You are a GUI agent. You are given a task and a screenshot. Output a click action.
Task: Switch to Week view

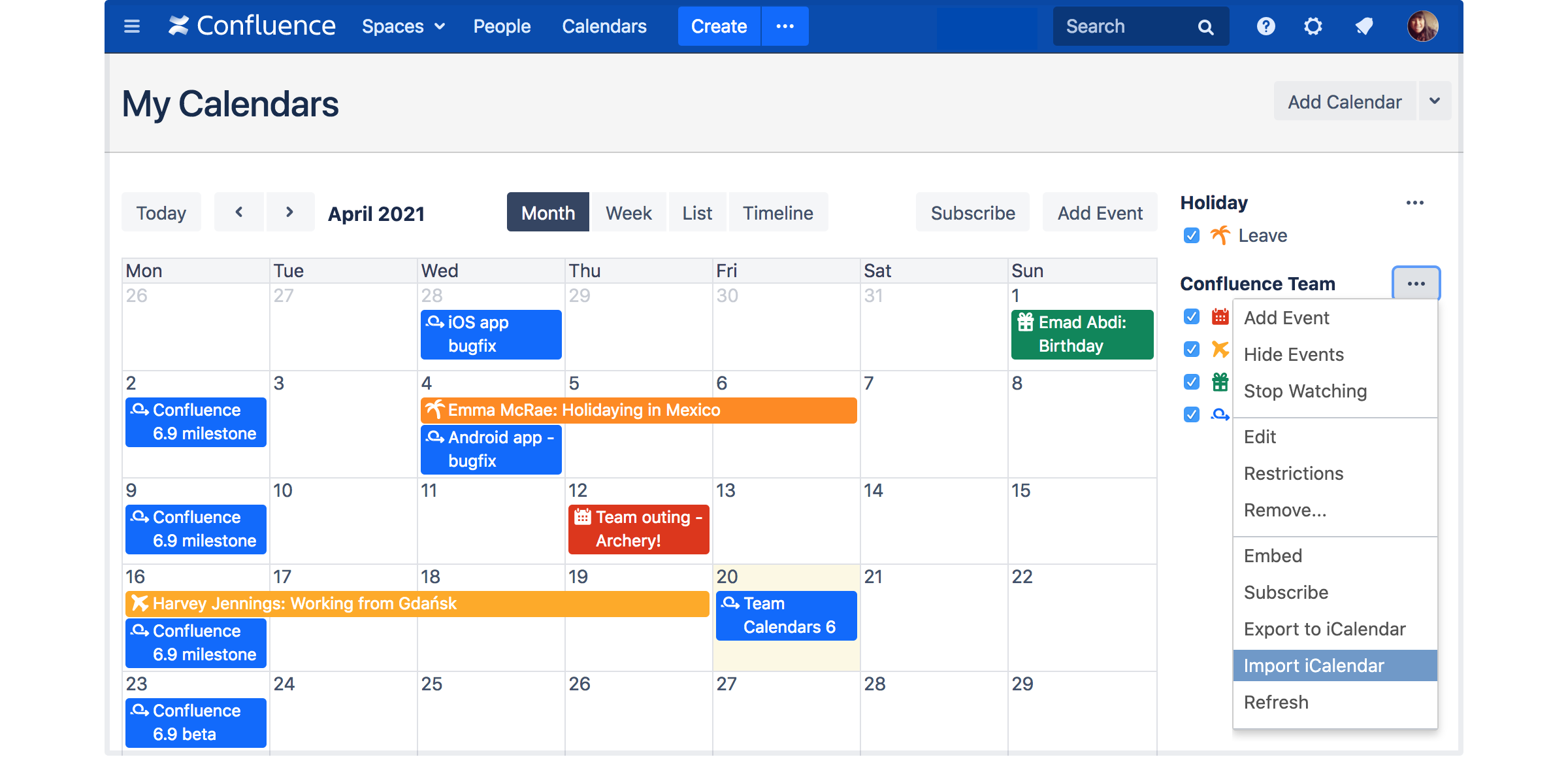pos(629,212)
